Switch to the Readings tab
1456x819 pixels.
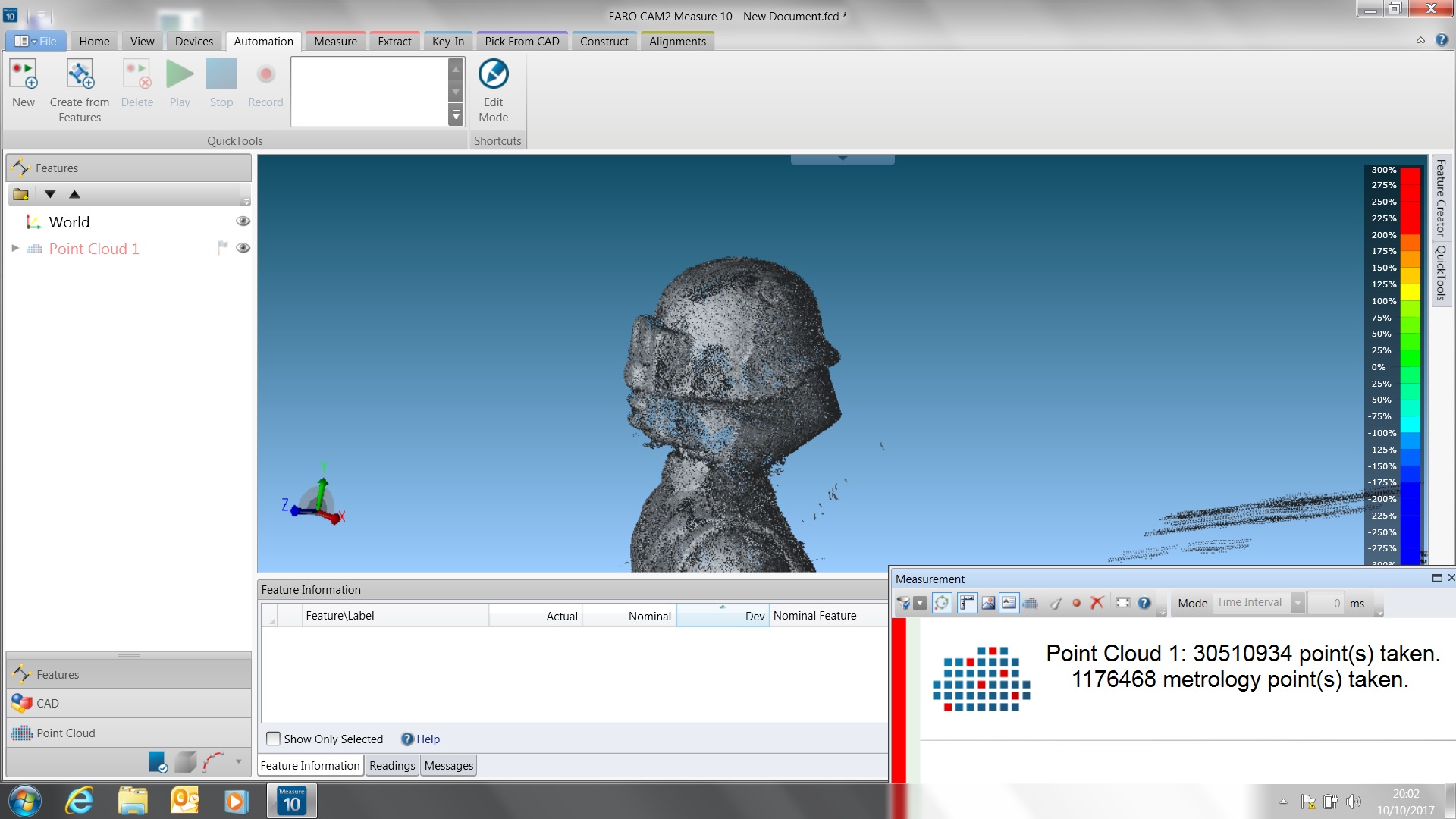coord(392,766)
